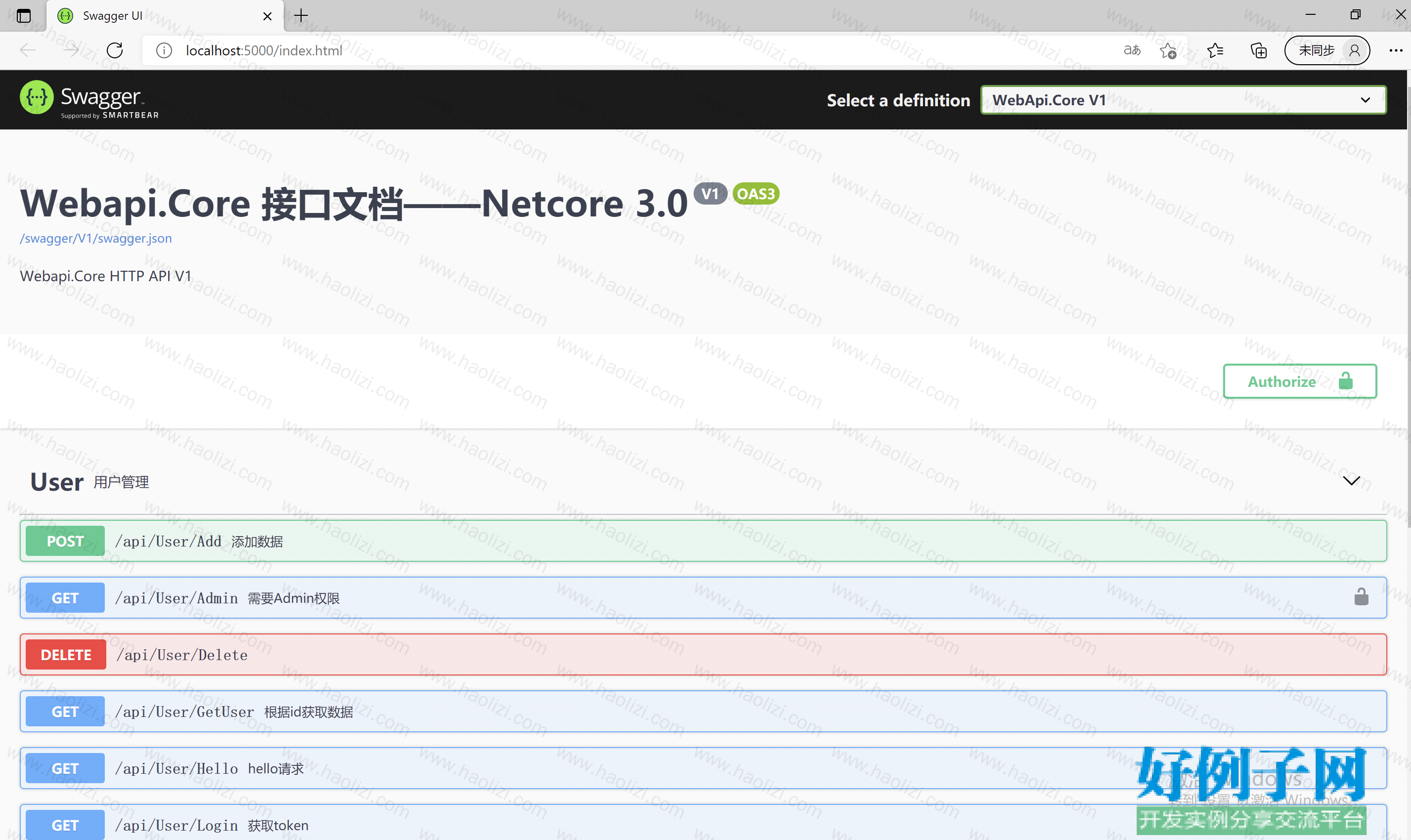
Task: View site information icon in address bar
Action: tap(164, 50)
